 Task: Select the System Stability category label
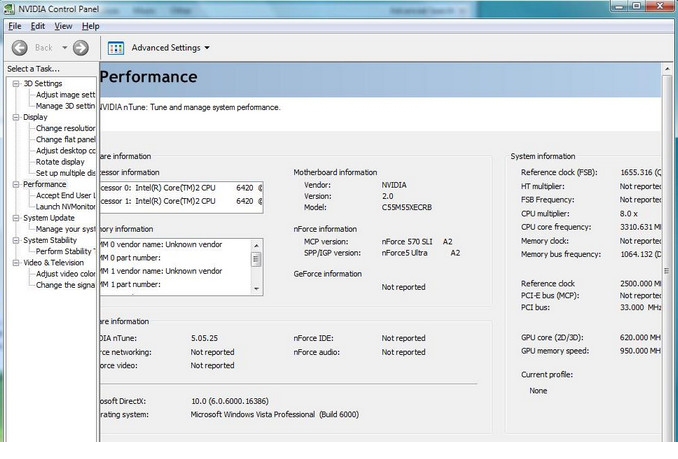click(x=50, y=240)
